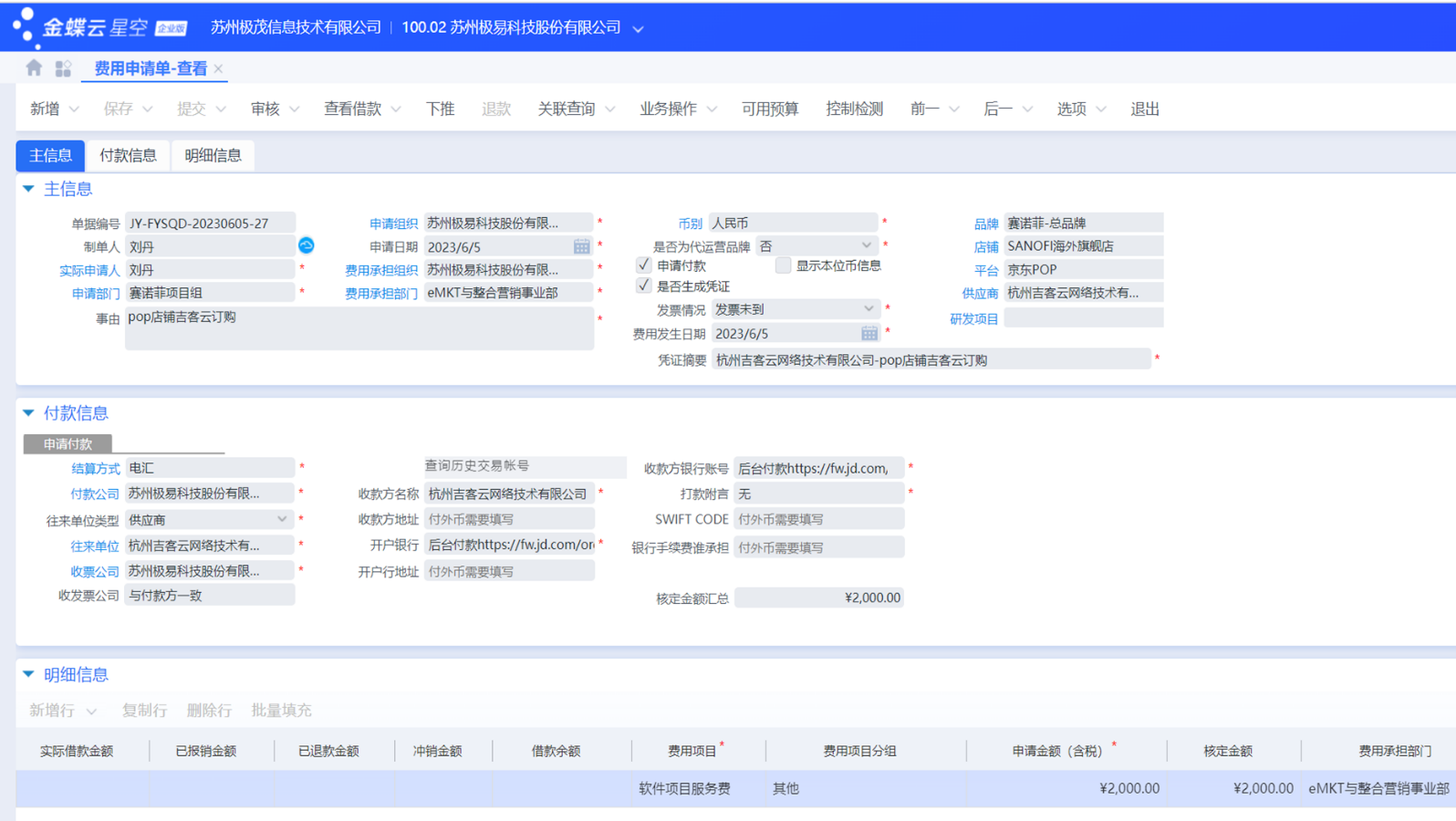The width and height of the screenshot is (1456, 821).
Task: Click the Kingdee cloud logo
Action: tap(99, 27)
